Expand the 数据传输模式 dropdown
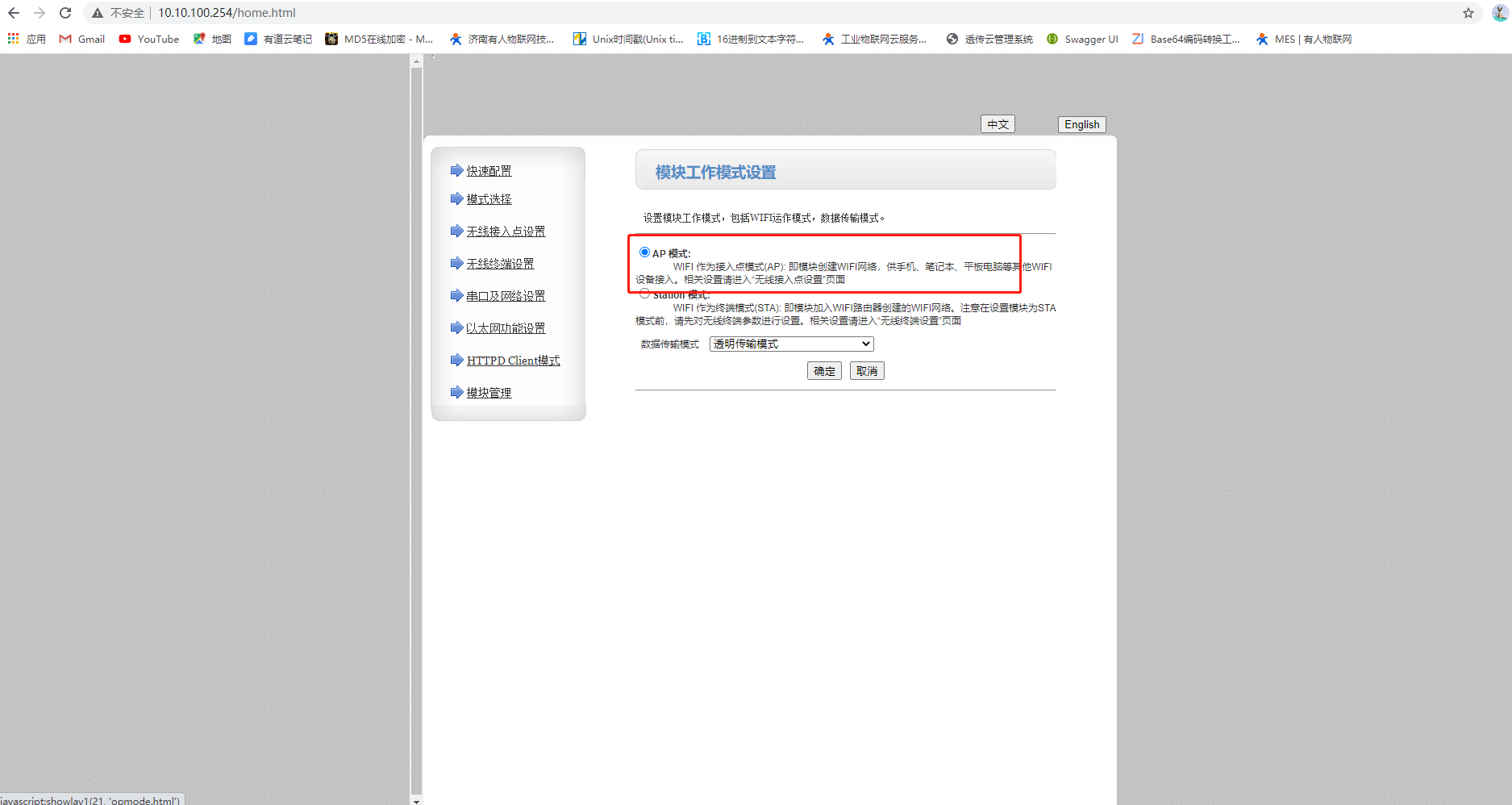The height and width of the screenshot is (805, 1512). click(x=791, y=344)
